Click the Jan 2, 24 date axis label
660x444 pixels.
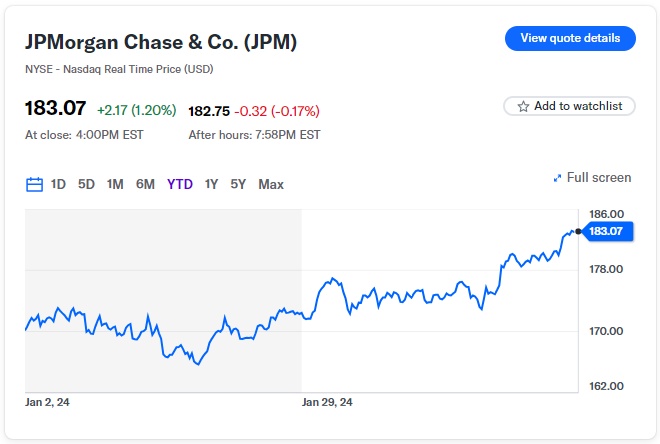(47, 402)
